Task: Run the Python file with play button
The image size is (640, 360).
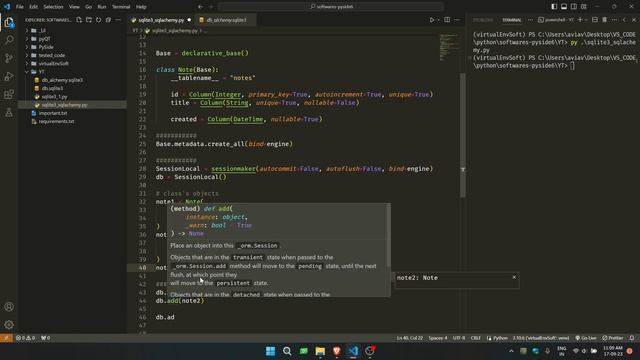Action: coord(432,20)
